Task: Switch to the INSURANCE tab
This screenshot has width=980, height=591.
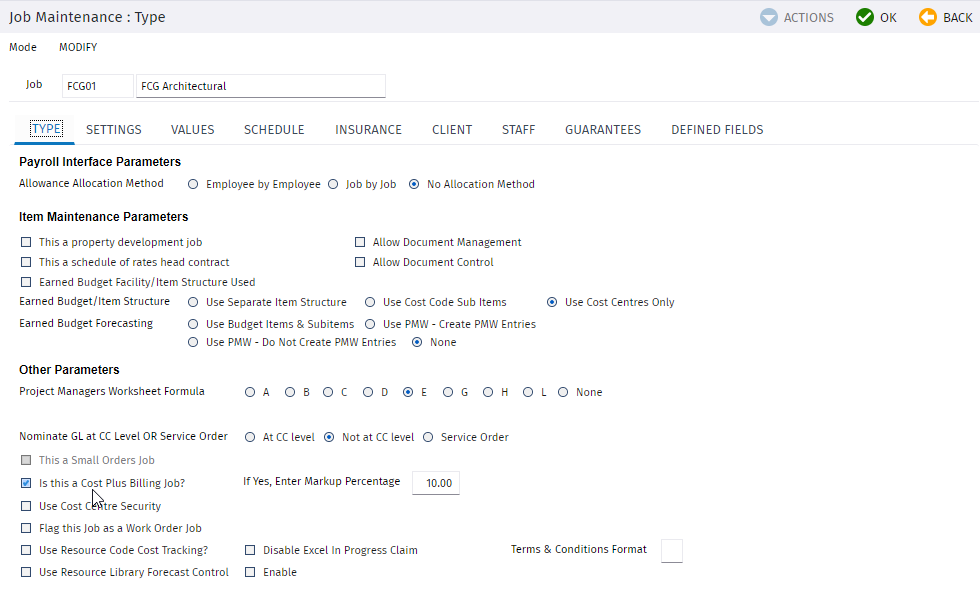Action: [368, 129]
